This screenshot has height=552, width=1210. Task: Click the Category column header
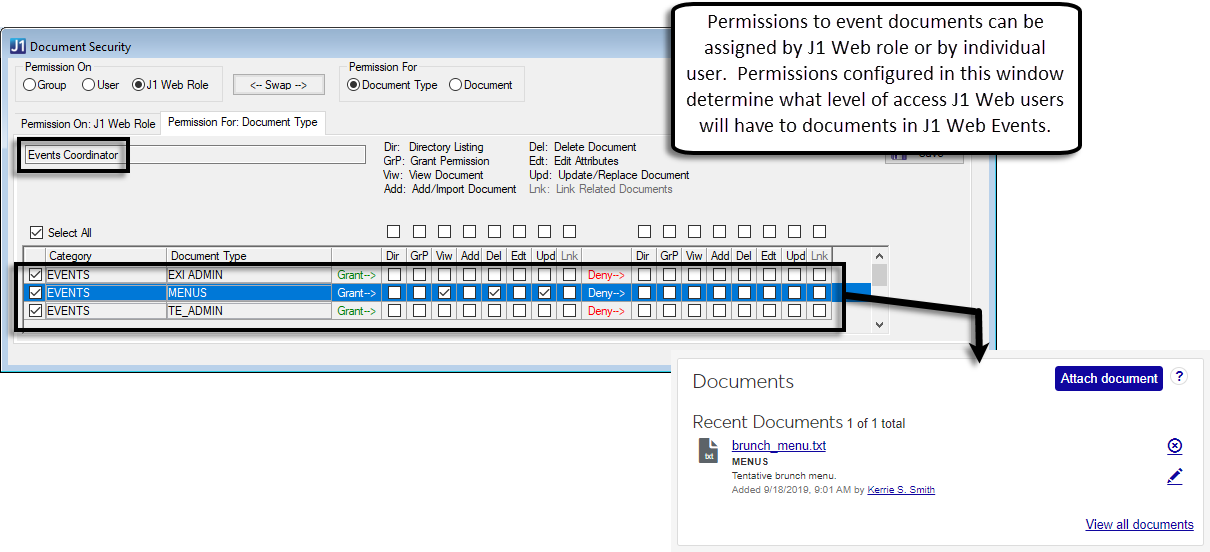coord(105,256)
